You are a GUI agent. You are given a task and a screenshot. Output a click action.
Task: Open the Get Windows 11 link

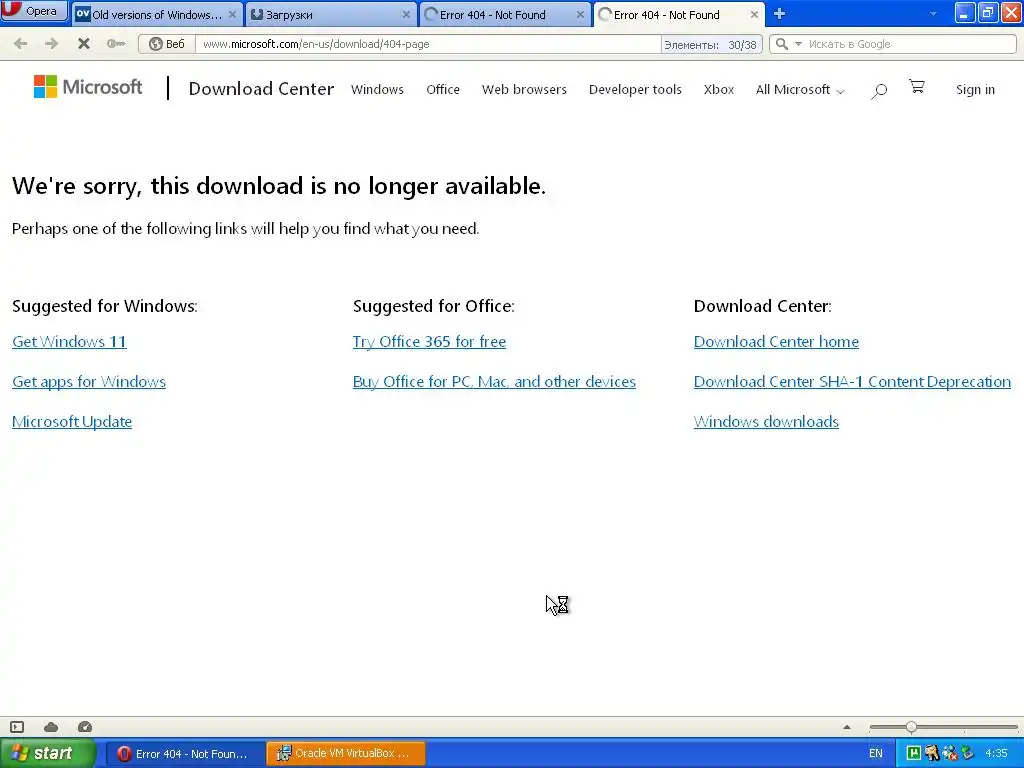pyautogui.click(x=69, y=342)
